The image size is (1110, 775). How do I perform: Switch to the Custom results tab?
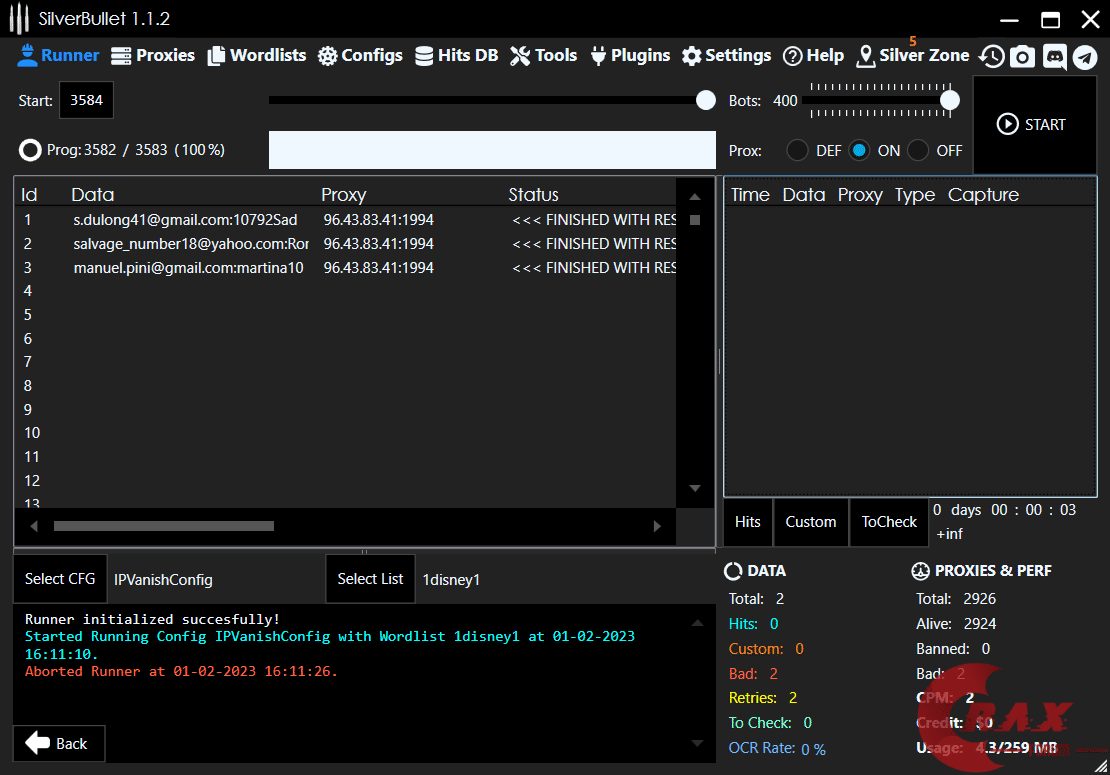click(811, 522)
